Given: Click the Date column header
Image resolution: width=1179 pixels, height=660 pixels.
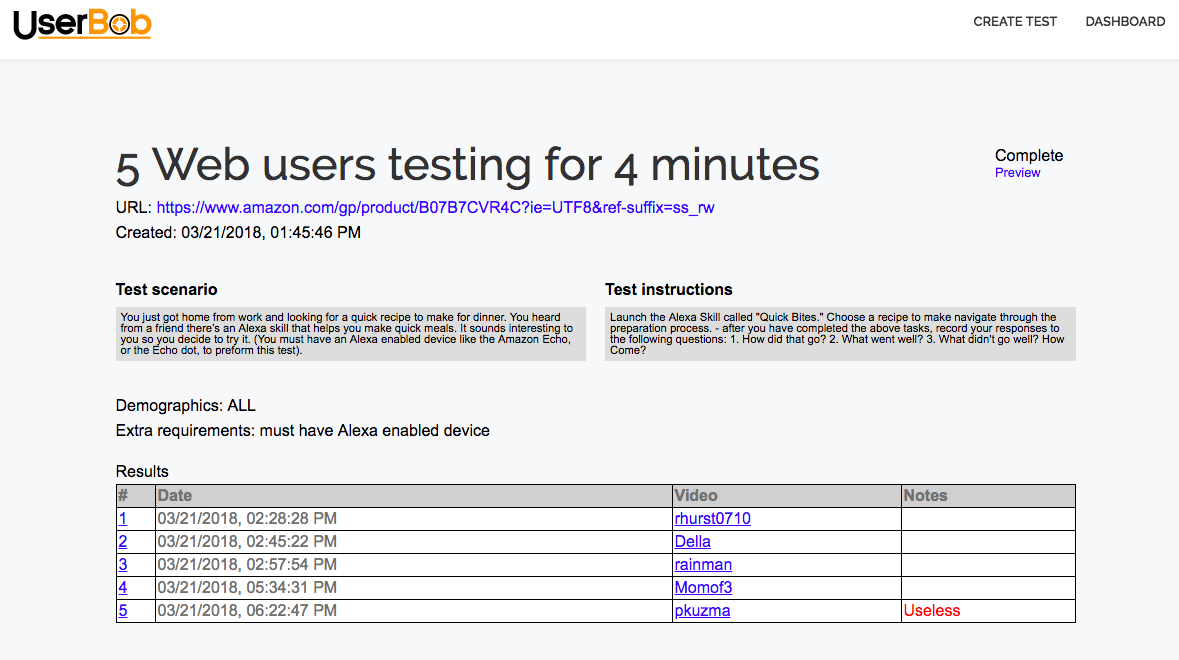Looking at the screenshot, I should coord(175,496).
